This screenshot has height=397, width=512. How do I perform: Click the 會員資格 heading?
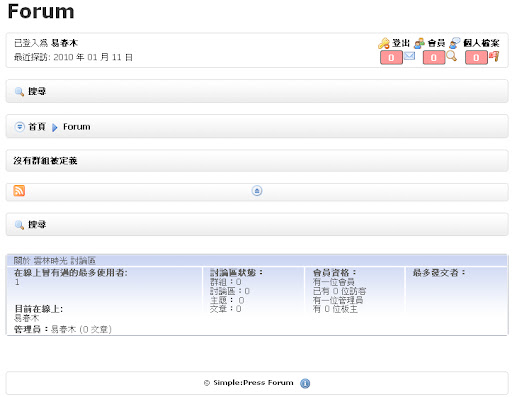point(335,273)
